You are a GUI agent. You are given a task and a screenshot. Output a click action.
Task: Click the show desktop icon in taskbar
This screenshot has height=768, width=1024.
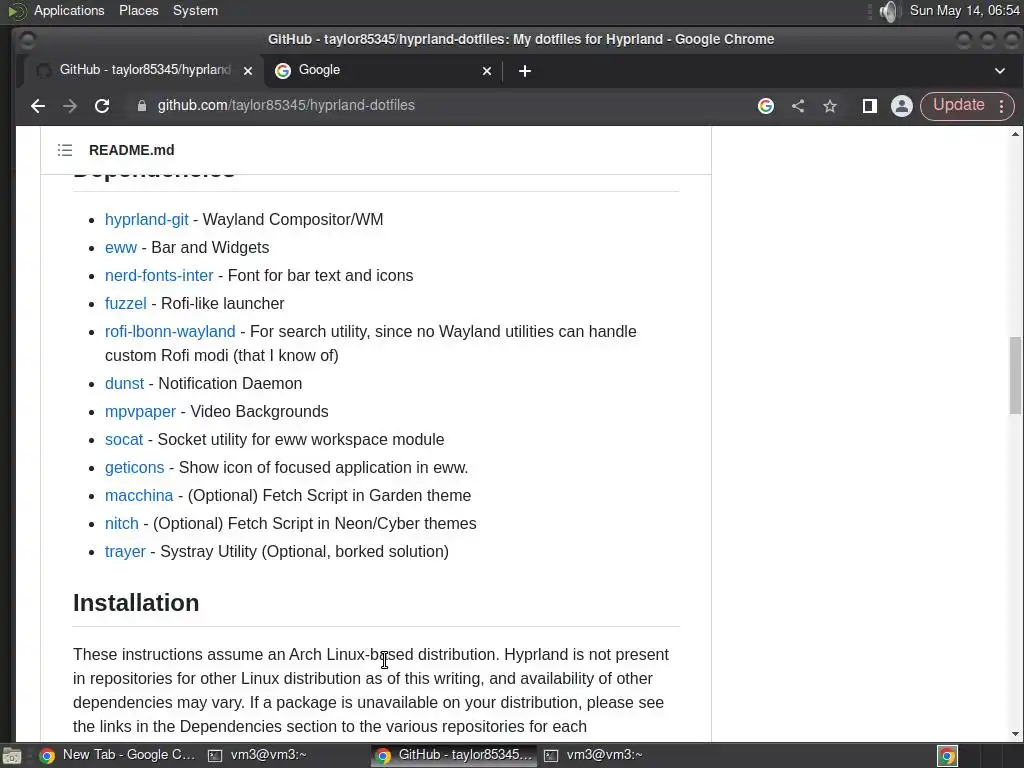(12, 756)
